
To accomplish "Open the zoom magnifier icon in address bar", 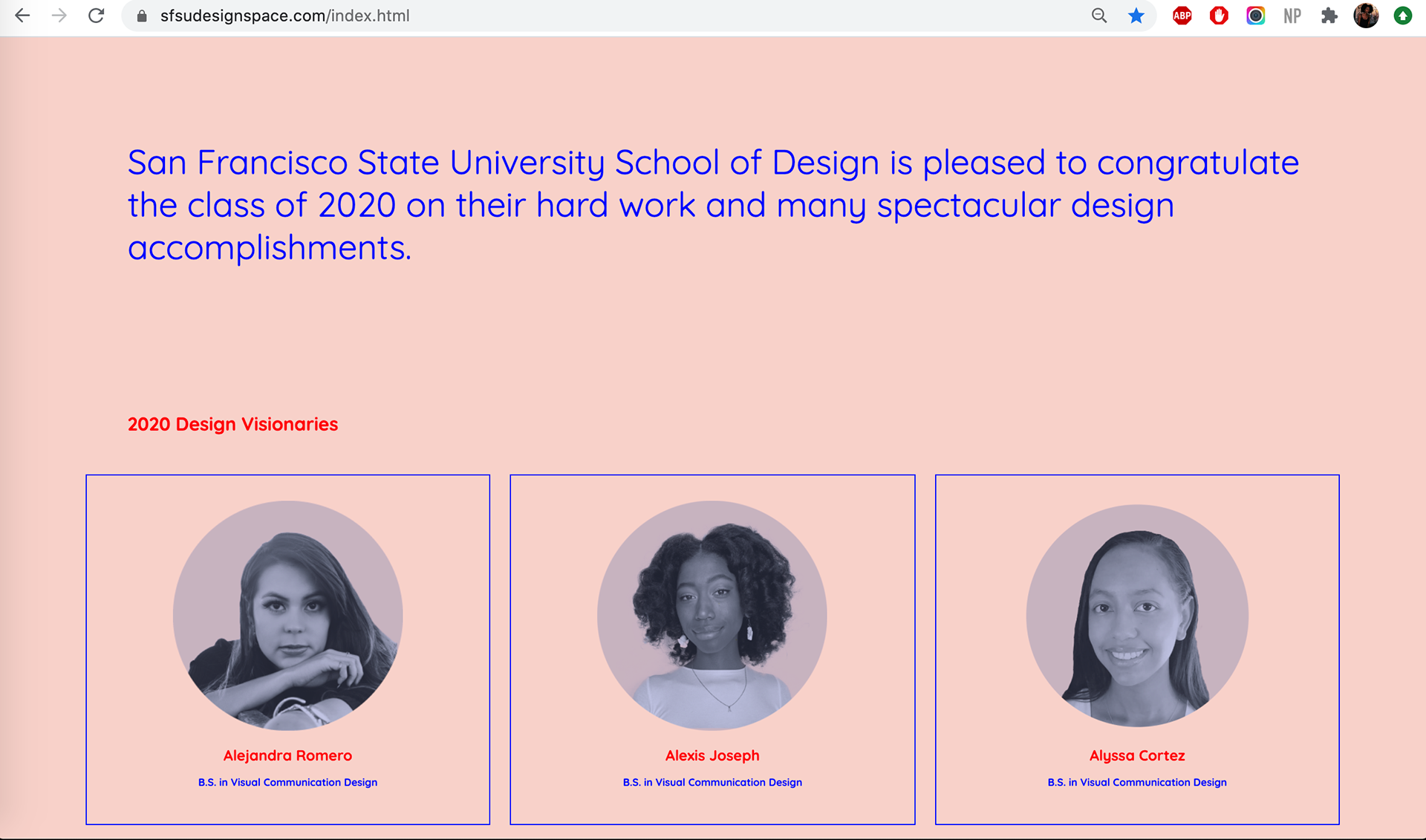I will point(1099,16).
